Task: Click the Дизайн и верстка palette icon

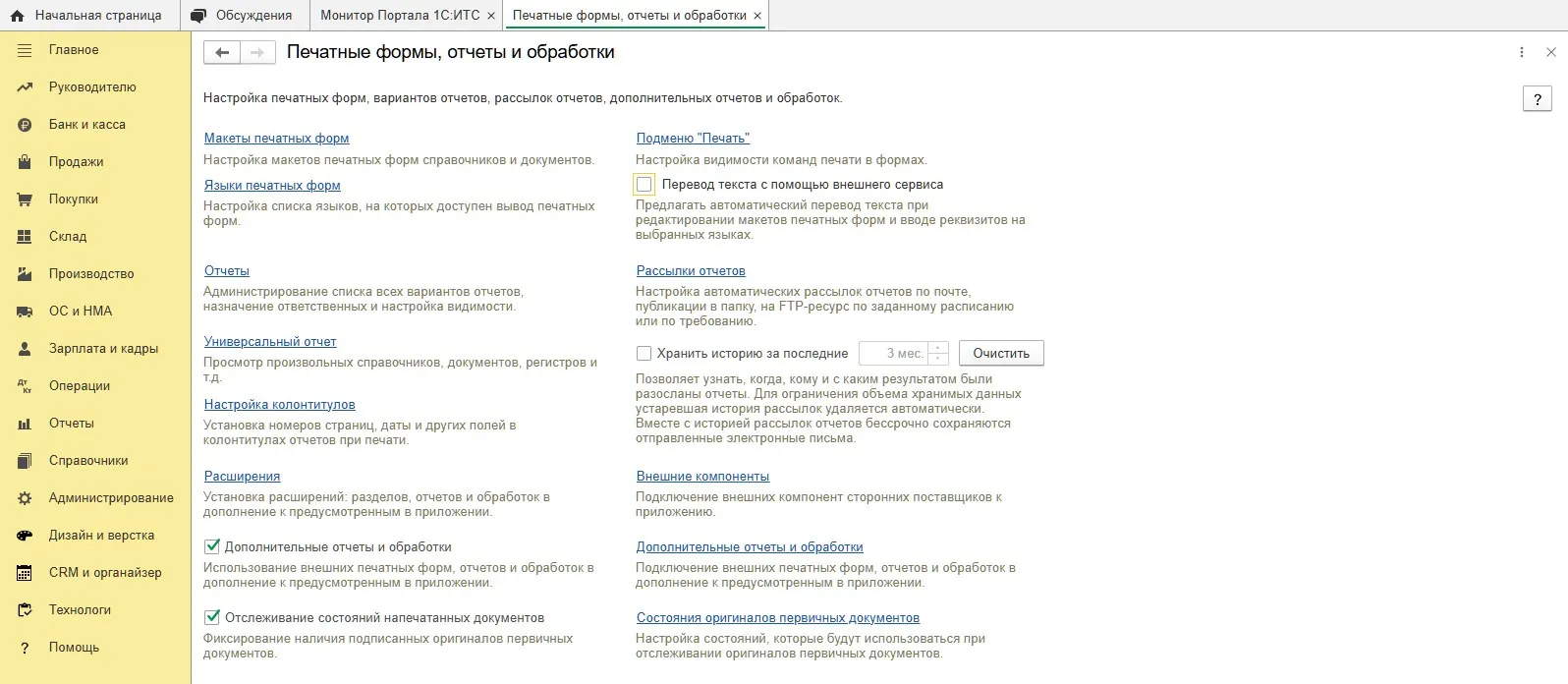Action: (26, 536)
